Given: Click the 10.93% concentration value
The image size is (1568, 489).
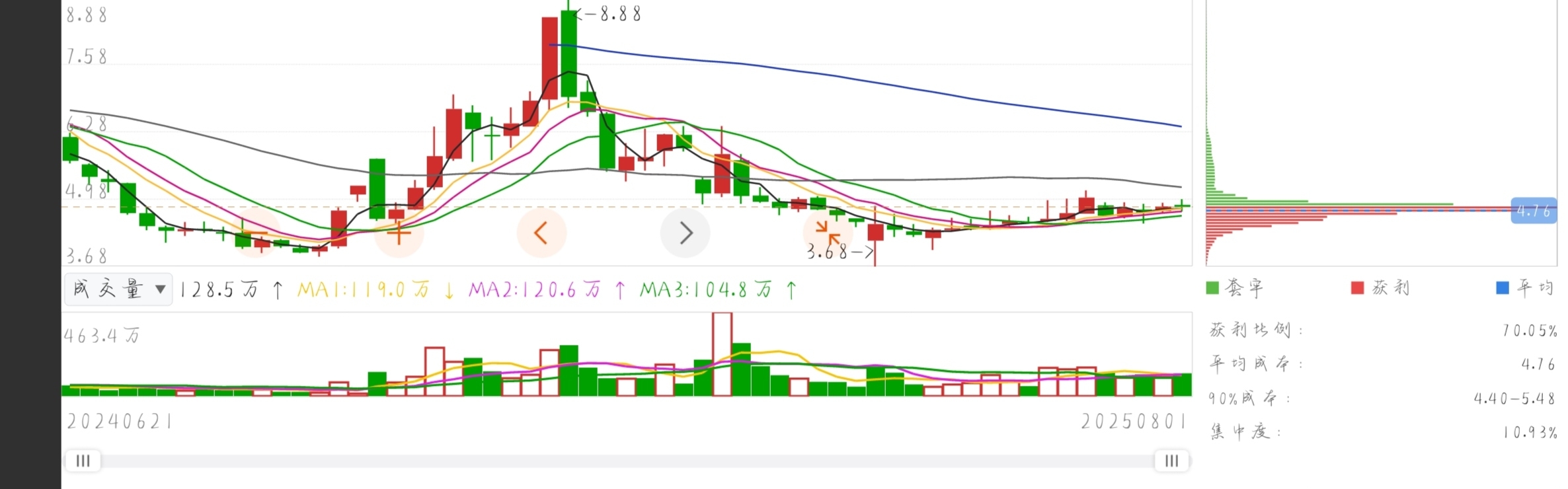Looking at the screenshot, I should [1529, 433].
